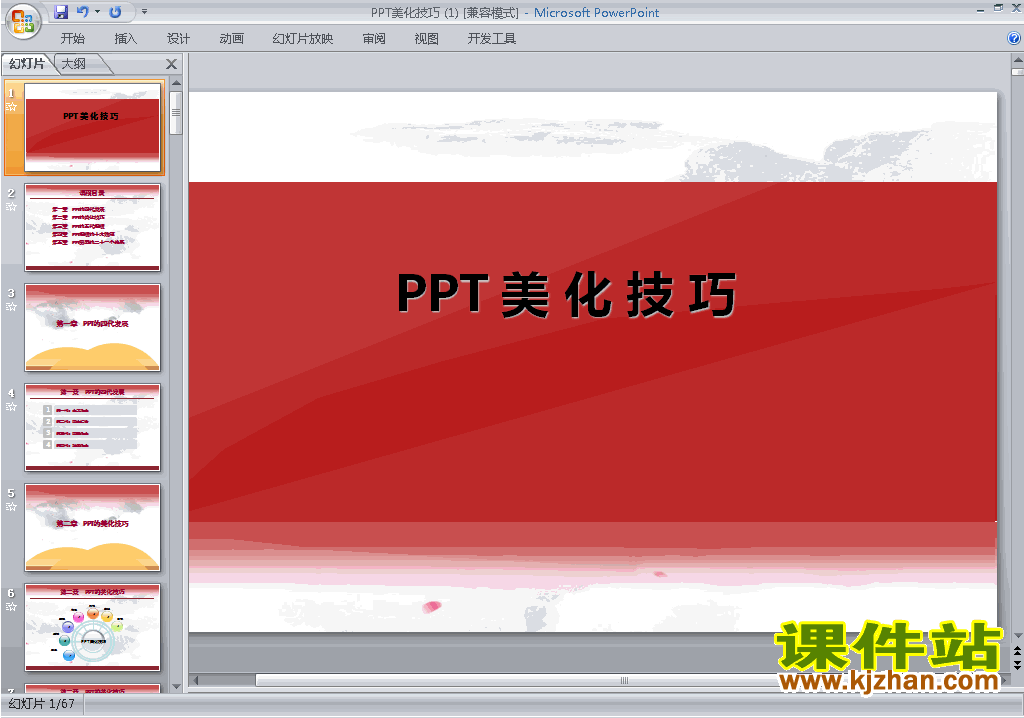
Task: Click the thumbnail pane scrollbar thumb
Action: [176, 113]
